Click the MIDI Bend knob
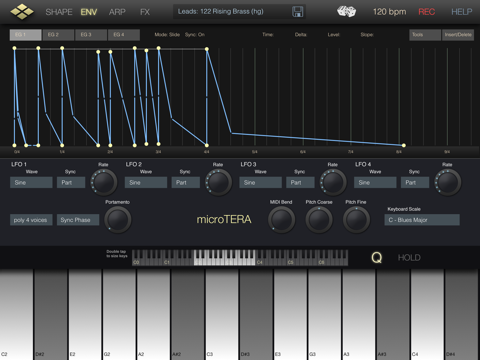Viewport: 480px width, 360px height. [x=281, y=219]
